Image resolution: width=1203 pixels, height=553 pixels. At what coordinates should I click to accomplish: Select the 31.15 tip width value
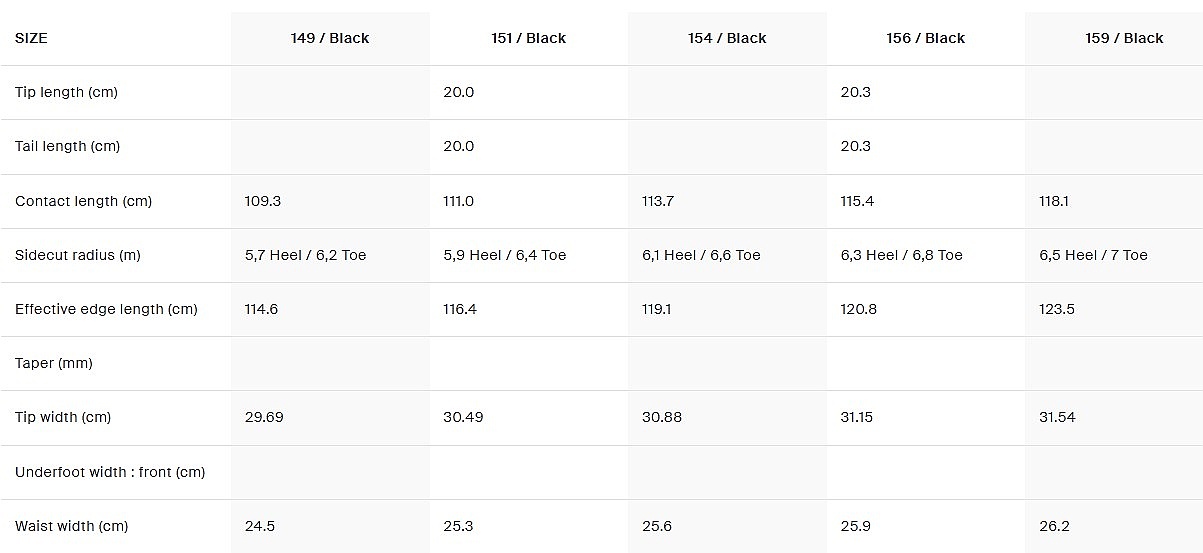[x=856, y=417]
